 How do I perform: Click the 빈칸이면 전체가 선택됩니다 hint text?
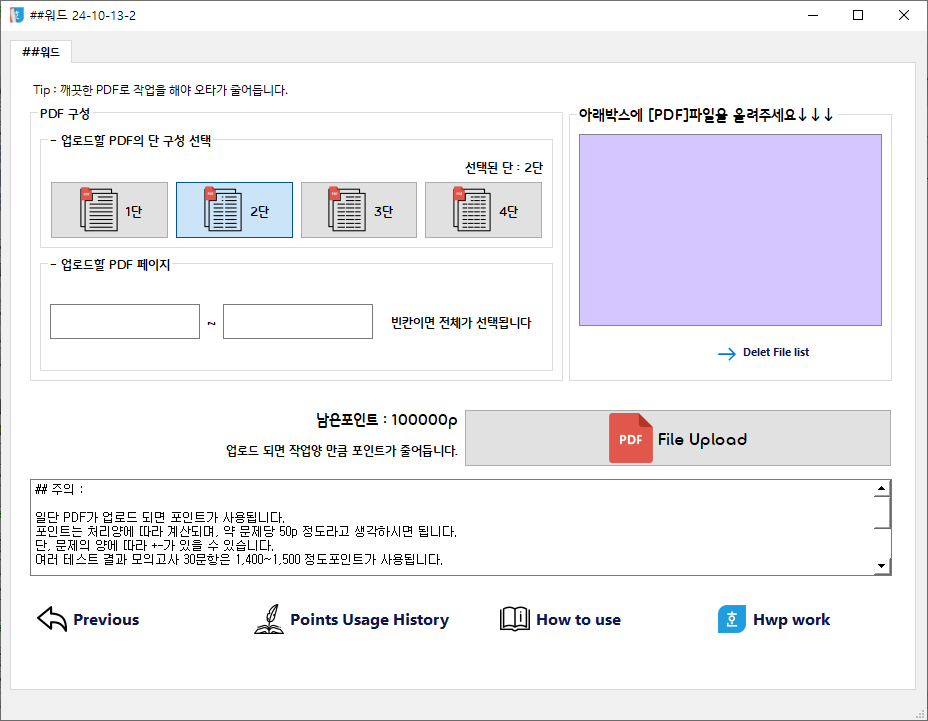(x=461, y=323)
